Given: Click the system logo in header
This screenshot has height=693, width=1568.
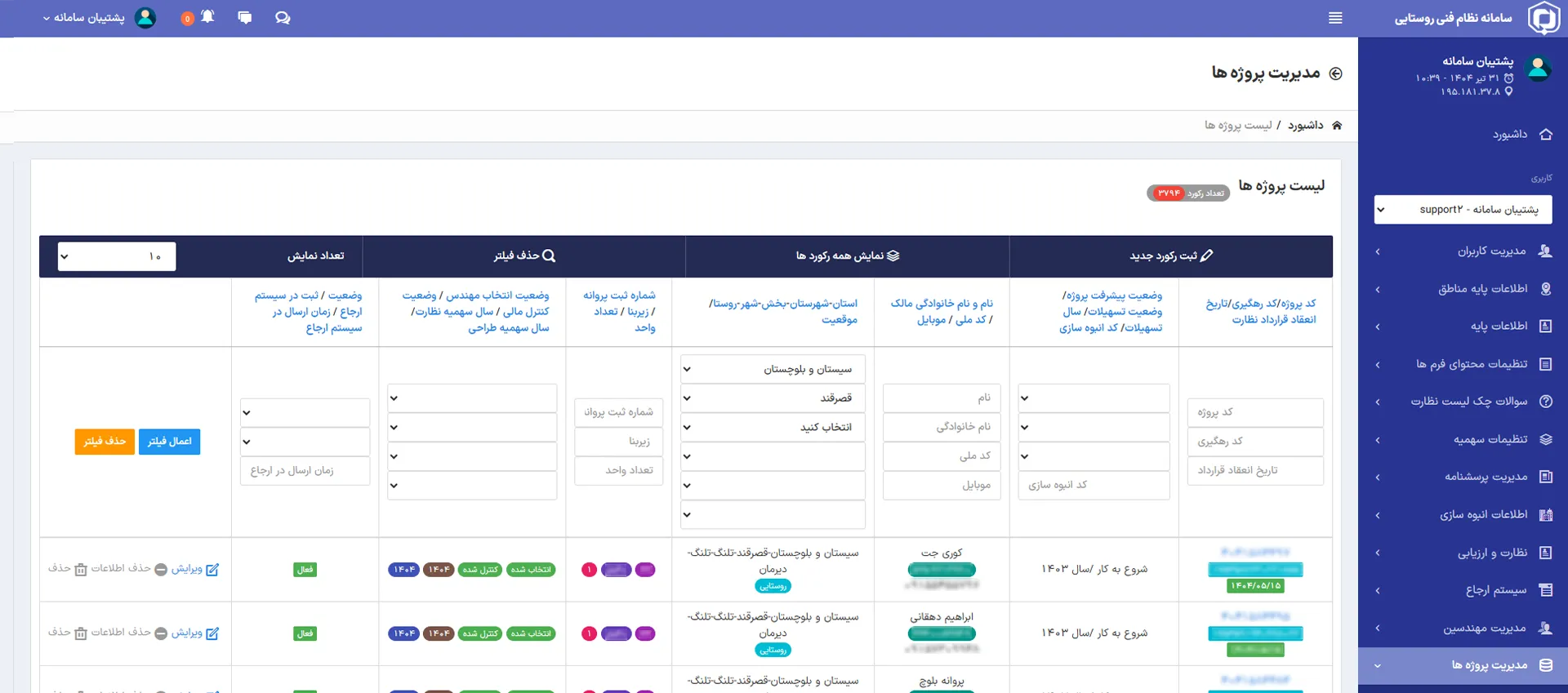Looking at the screenshot, I should click(1543, 18).
